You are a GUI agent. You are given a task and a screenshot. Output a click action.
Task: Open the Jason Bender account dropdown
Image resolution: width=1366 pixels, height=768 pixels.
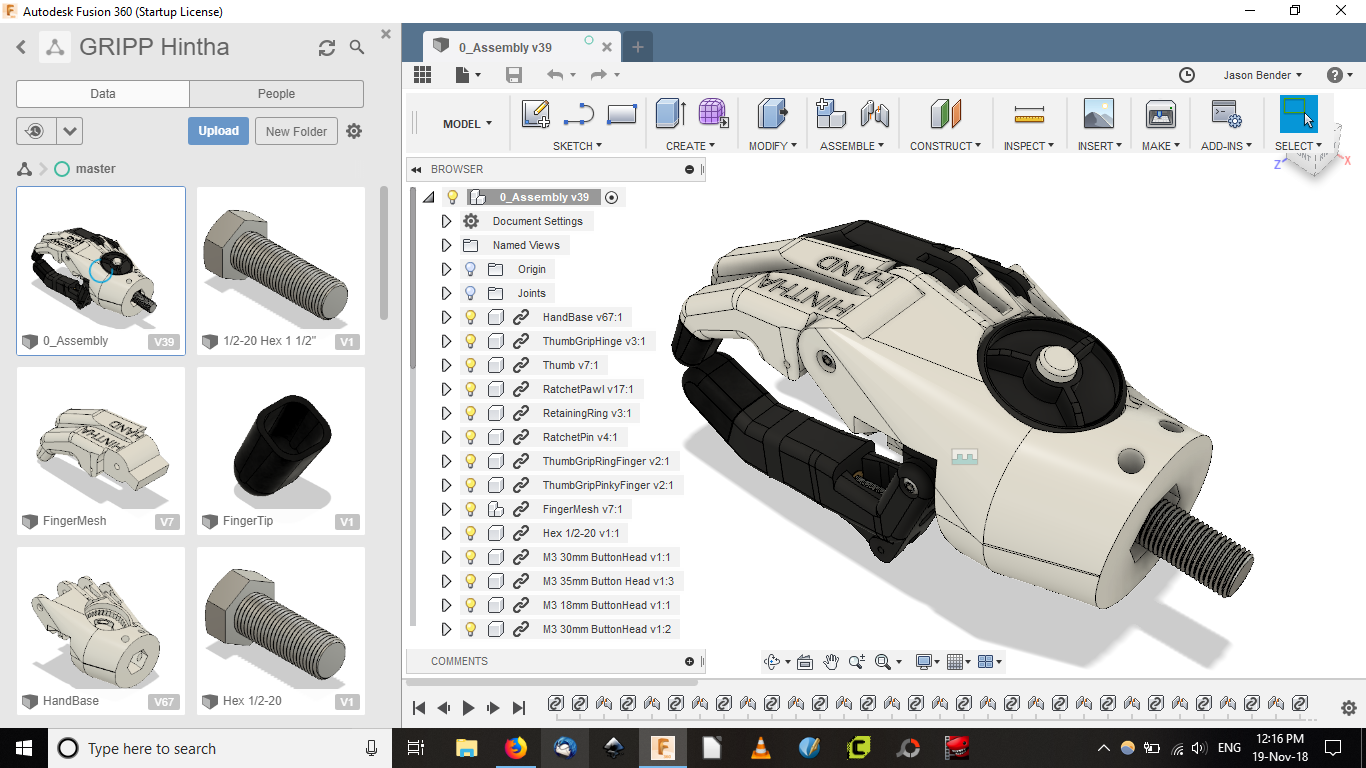[x=1262, y=75]
